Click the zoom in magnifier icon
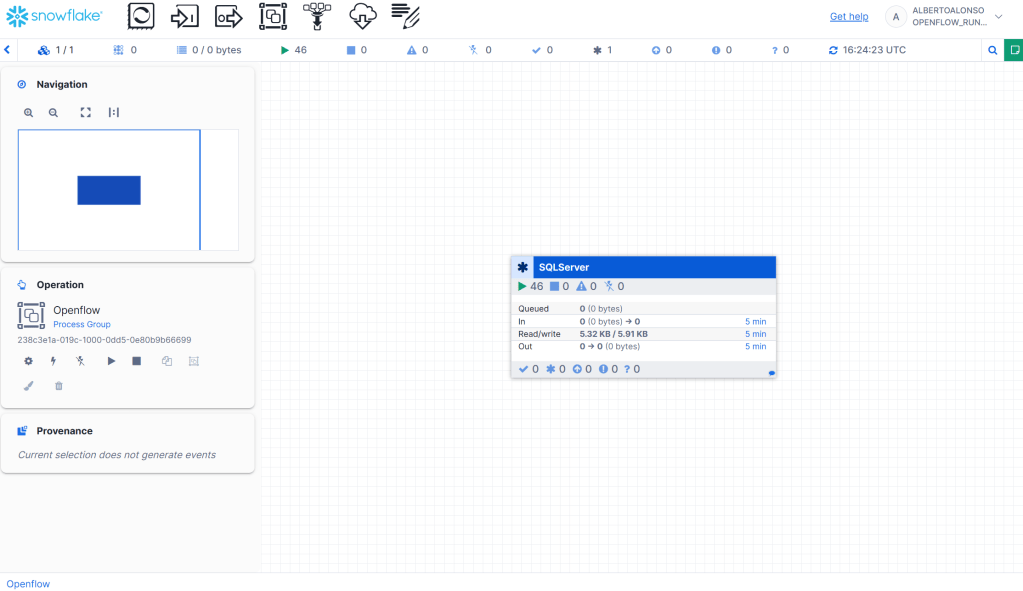Viewport: 1023px width, 591px height. click(x=29, y=113)
